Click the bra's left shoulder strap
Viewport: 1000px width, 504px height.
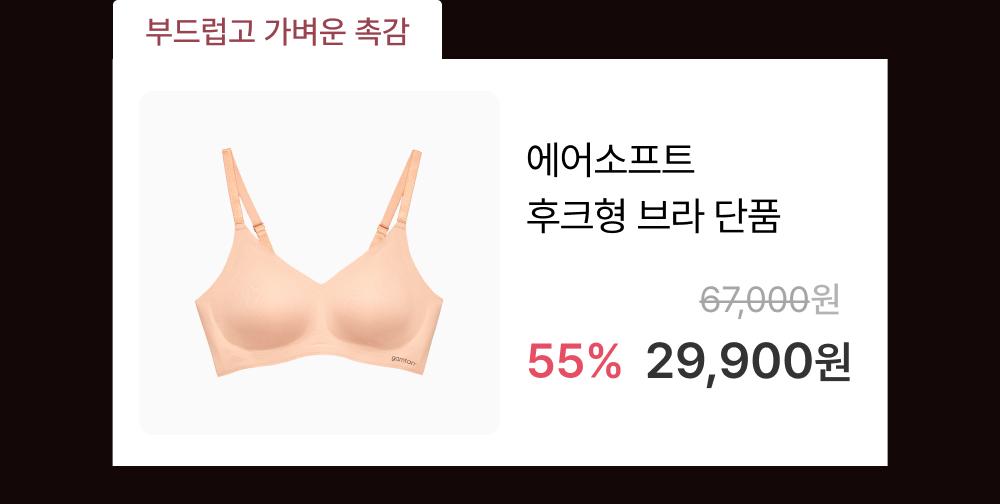pyautogui.click(x=246, y=196)
